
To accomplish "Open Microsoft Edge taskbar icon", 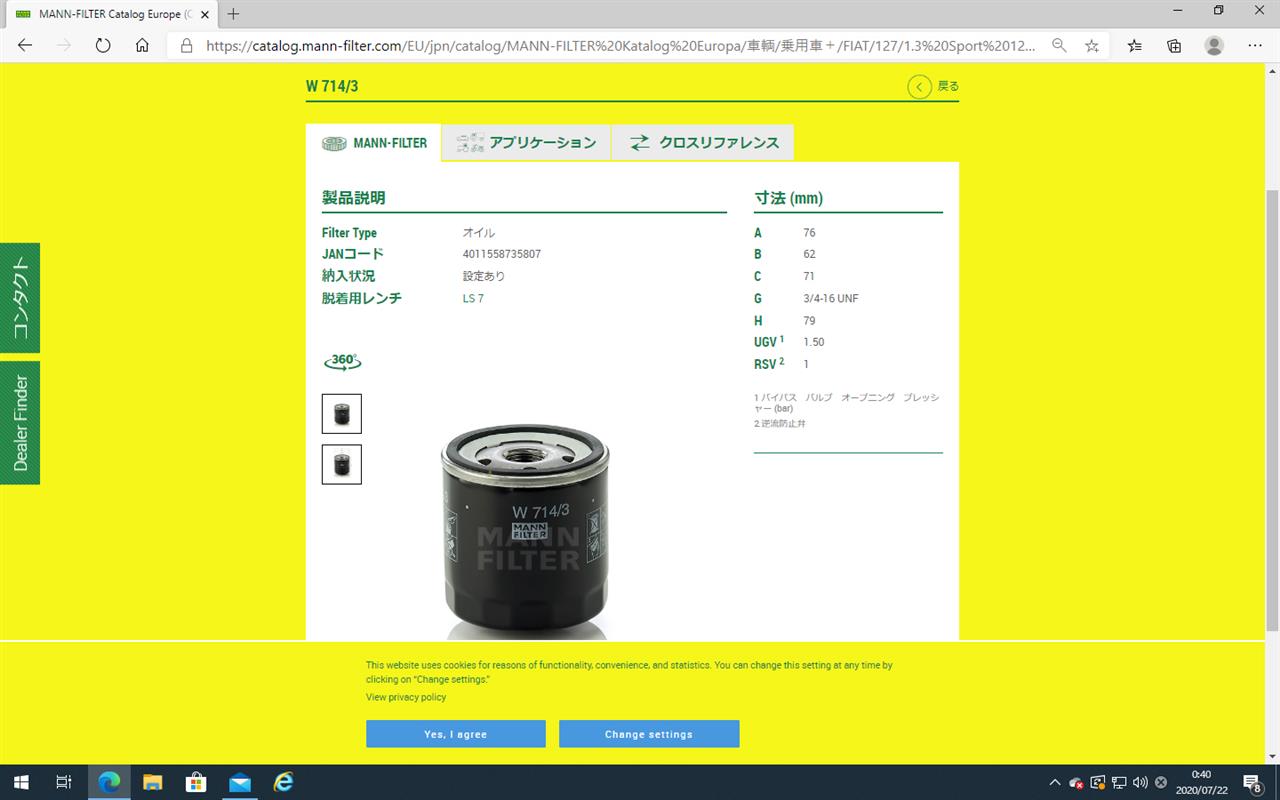I will 109,782.
